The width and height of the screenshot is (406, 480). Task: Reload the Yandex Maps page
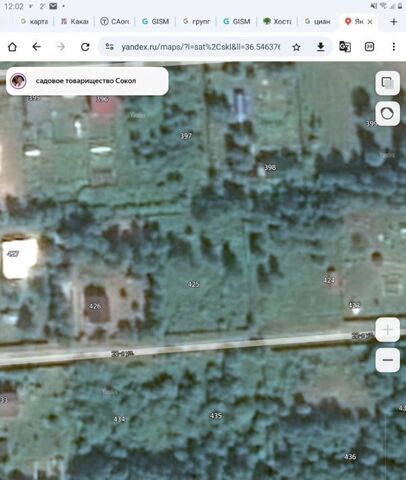85,47
